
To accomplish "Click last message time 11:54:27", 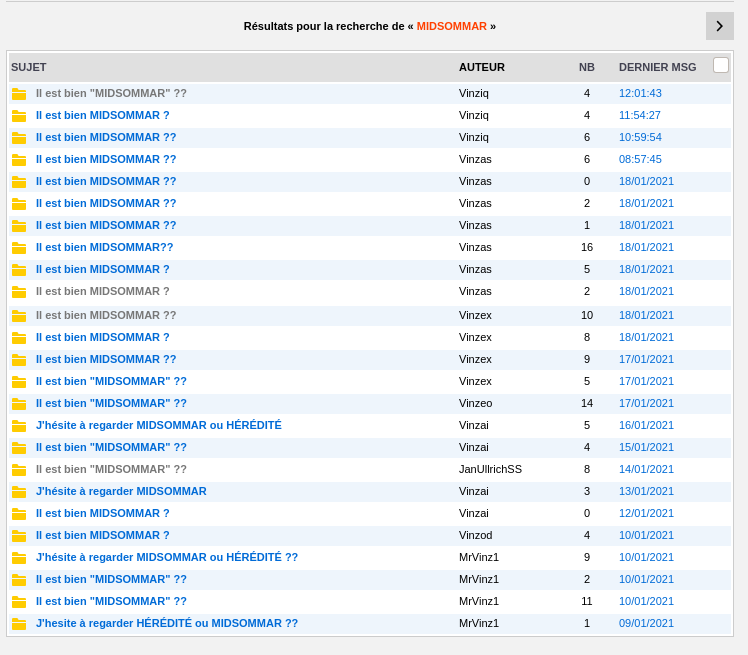I will [640, 115].
